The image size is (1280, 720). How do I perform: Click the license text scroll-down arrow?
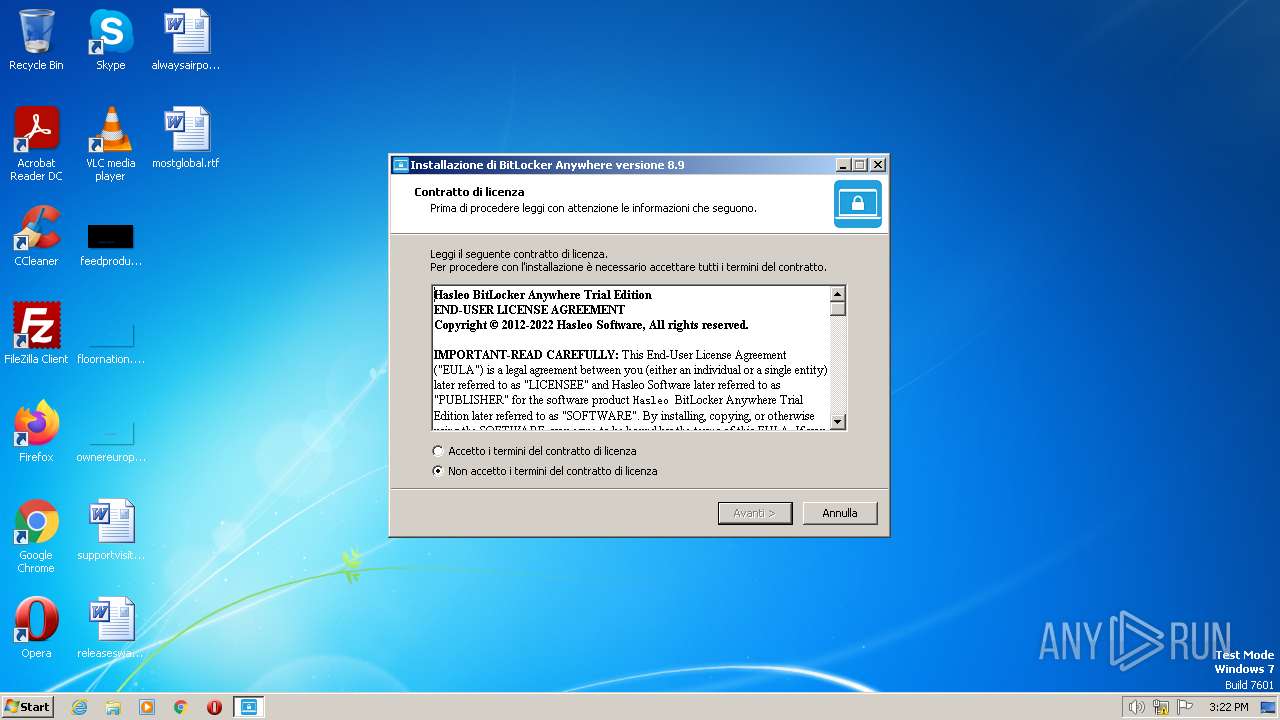pos(838,422)
